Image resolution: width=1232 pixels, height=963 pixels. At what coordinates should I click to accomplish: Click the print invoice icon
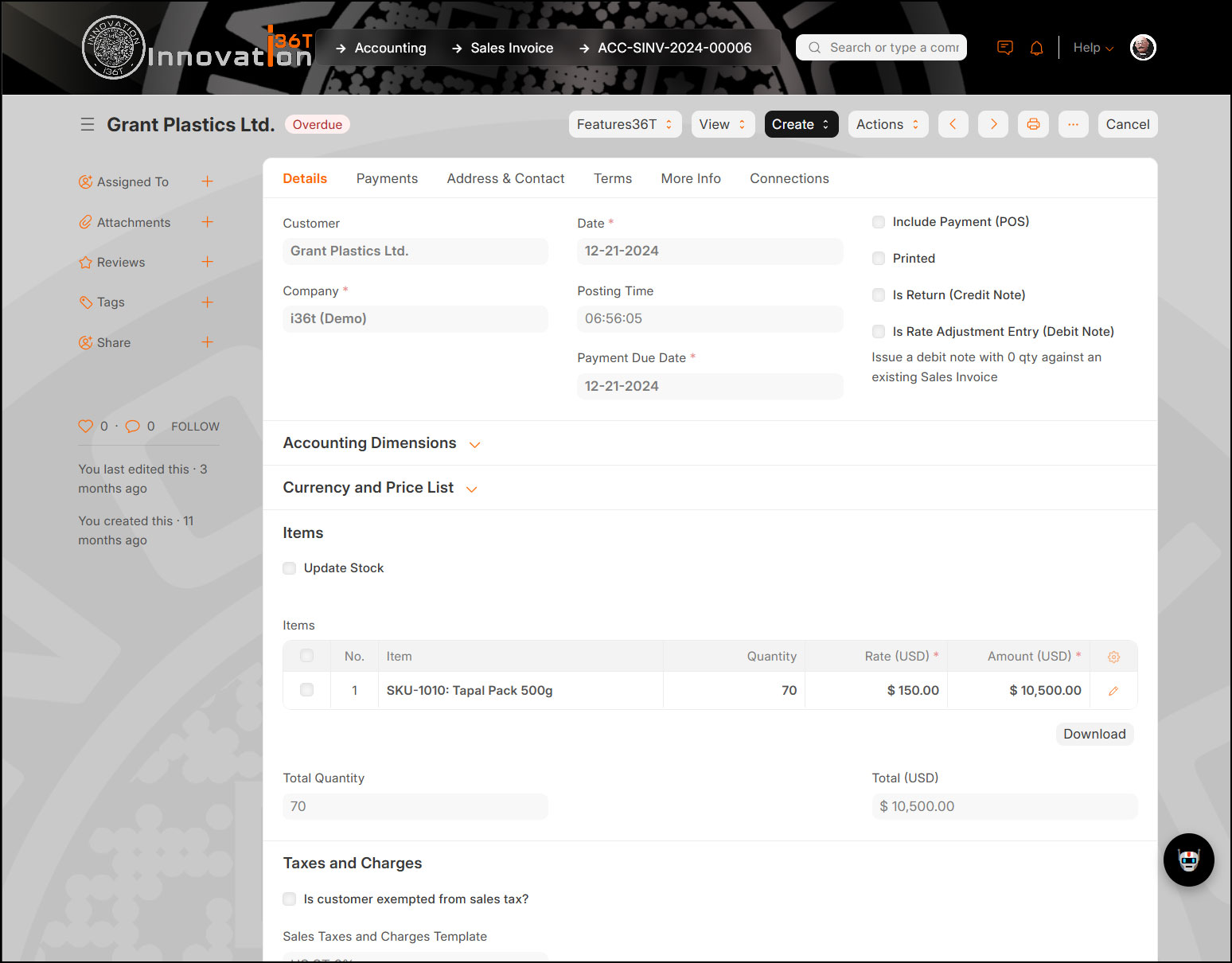coord(1033,124)
